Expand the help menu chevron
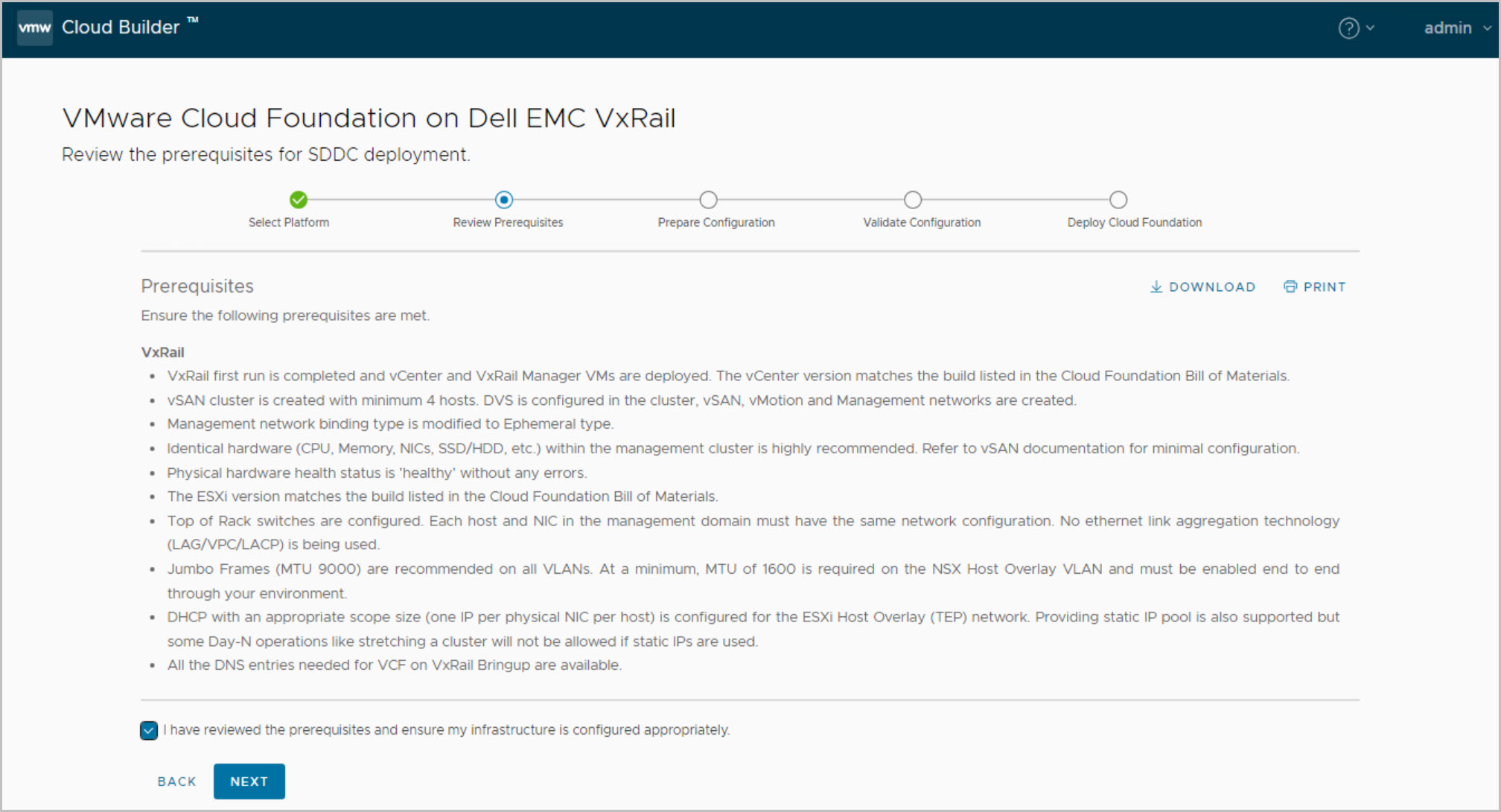 pyautogui.click(x=1370, y=28)
